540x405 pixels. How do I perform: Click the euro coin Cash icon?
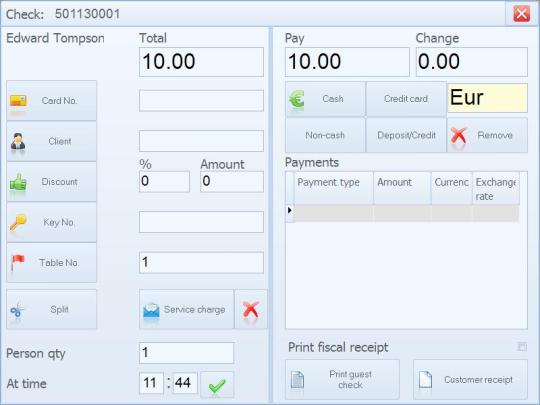(x=297, y=99)
